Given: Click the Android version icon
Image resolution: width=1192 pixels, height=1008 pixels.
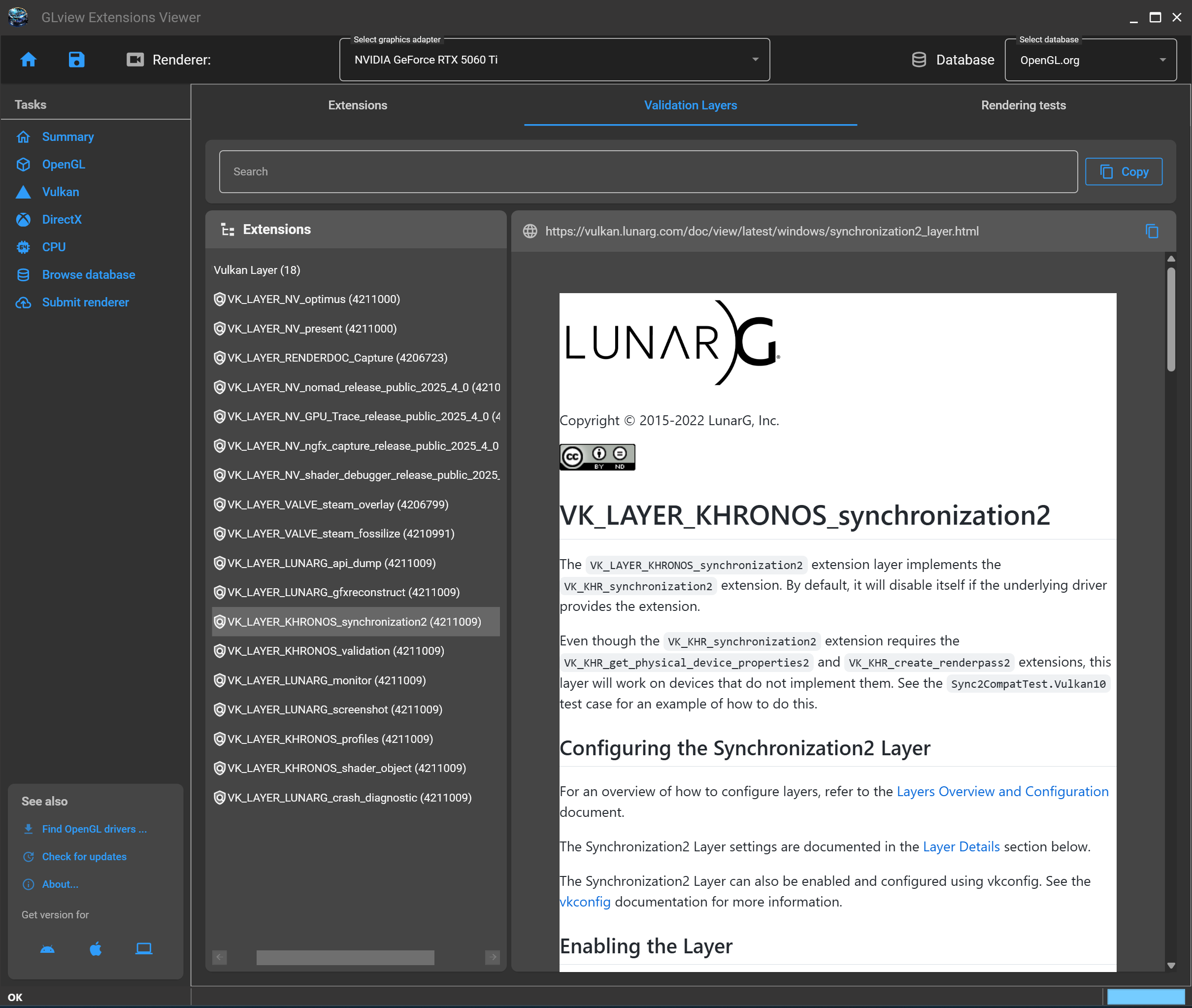Looking at the screenshot, I should click(x=47, y=949).
